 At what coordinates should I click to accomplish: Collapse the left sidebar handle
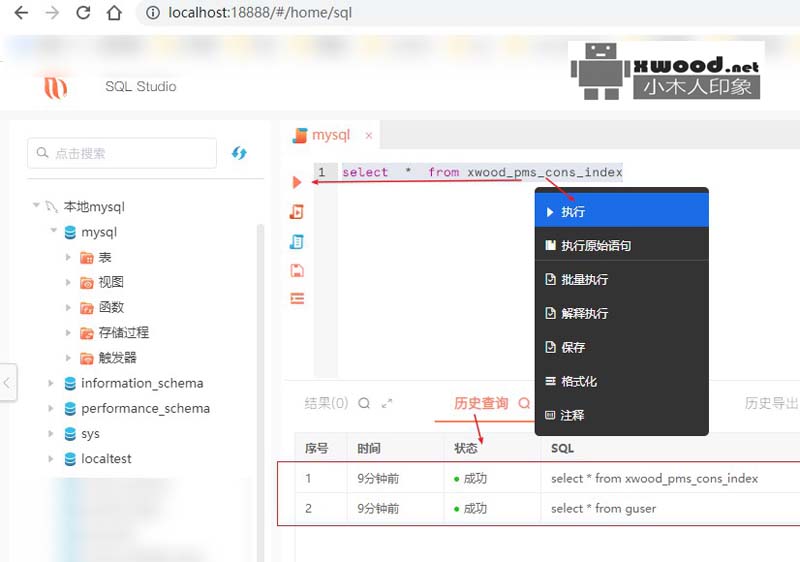coord(7,382)
